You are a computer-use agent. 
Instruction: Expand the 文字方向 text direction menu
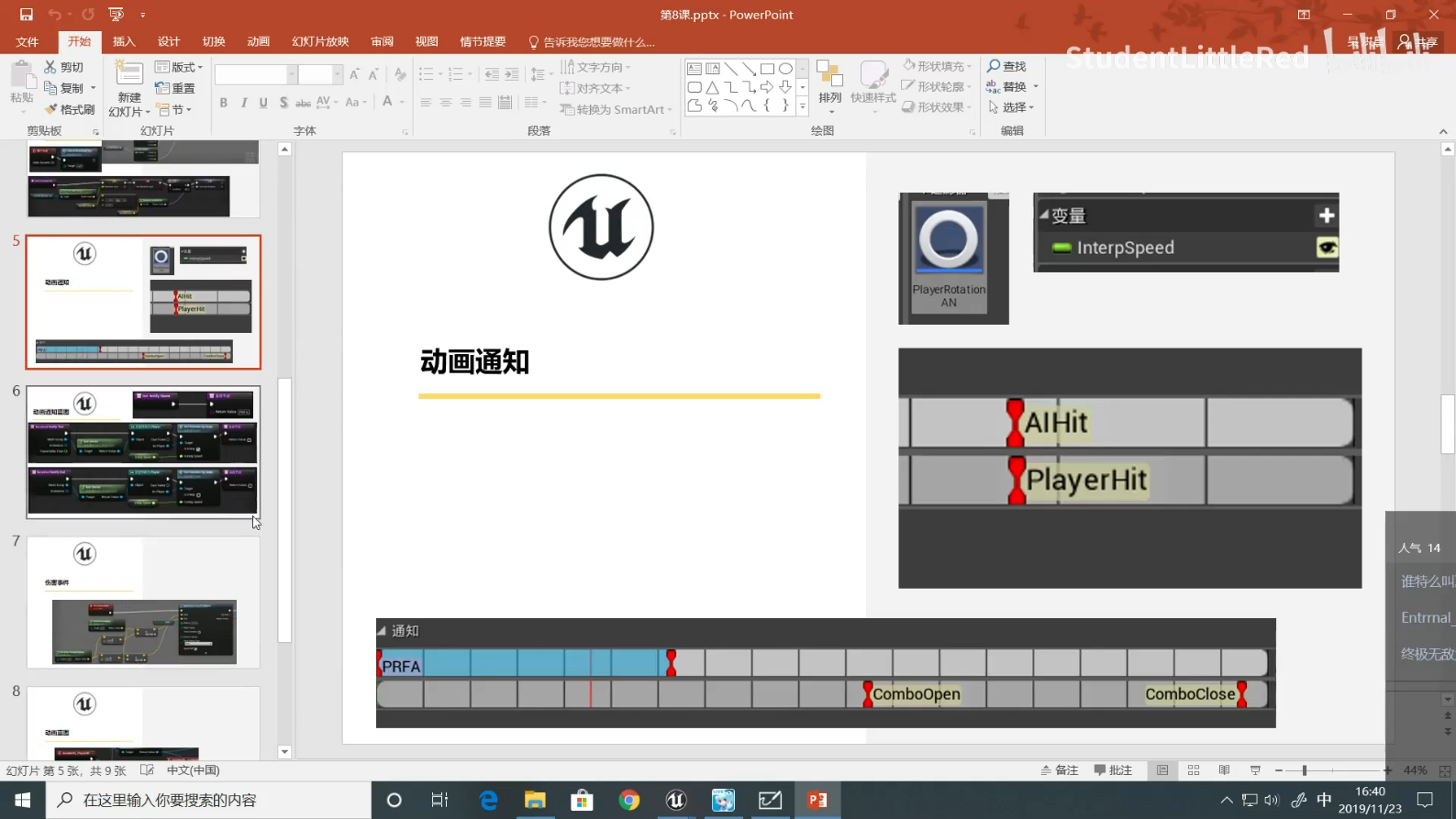595,67
